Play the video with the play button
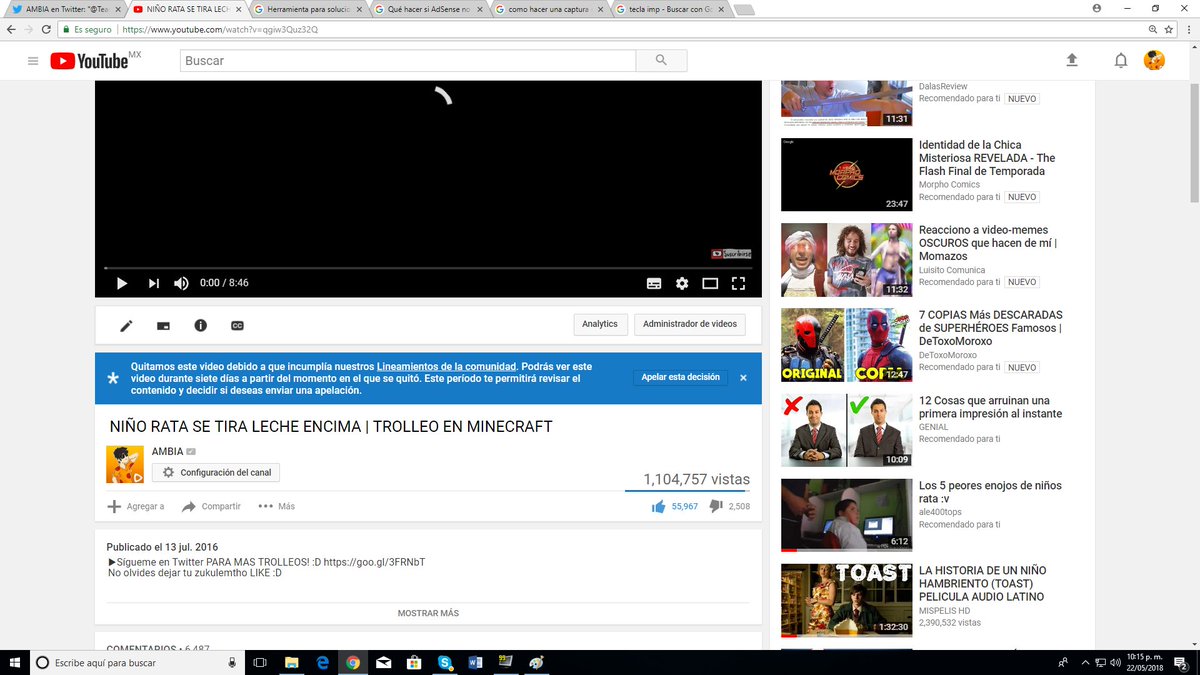The width and height of the screenshot is (1200, 675). [x=122, y=283]
